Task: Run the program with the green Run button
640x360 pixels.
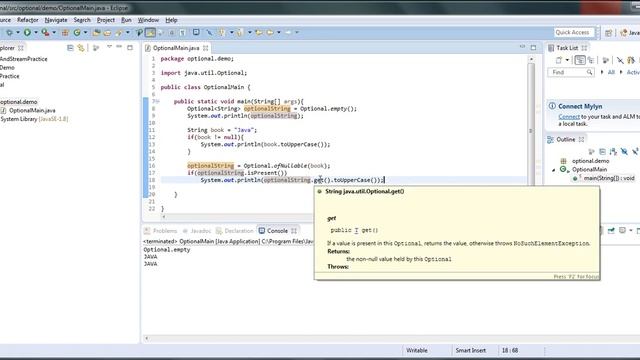Action: point(27,32)
